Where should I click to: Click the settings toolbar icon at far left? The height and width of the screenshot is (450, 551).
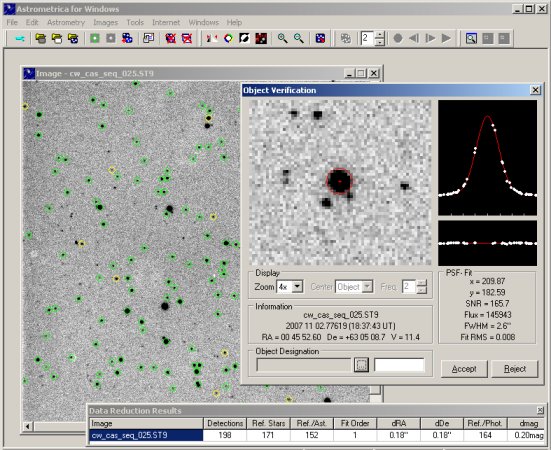tap(20, 38)
